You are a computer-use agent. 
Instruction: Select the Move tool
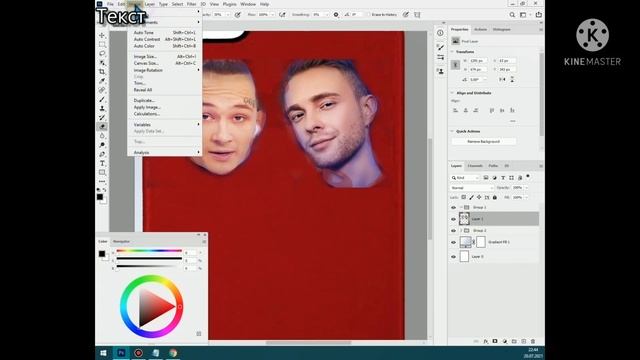click(x=102, y=36)
